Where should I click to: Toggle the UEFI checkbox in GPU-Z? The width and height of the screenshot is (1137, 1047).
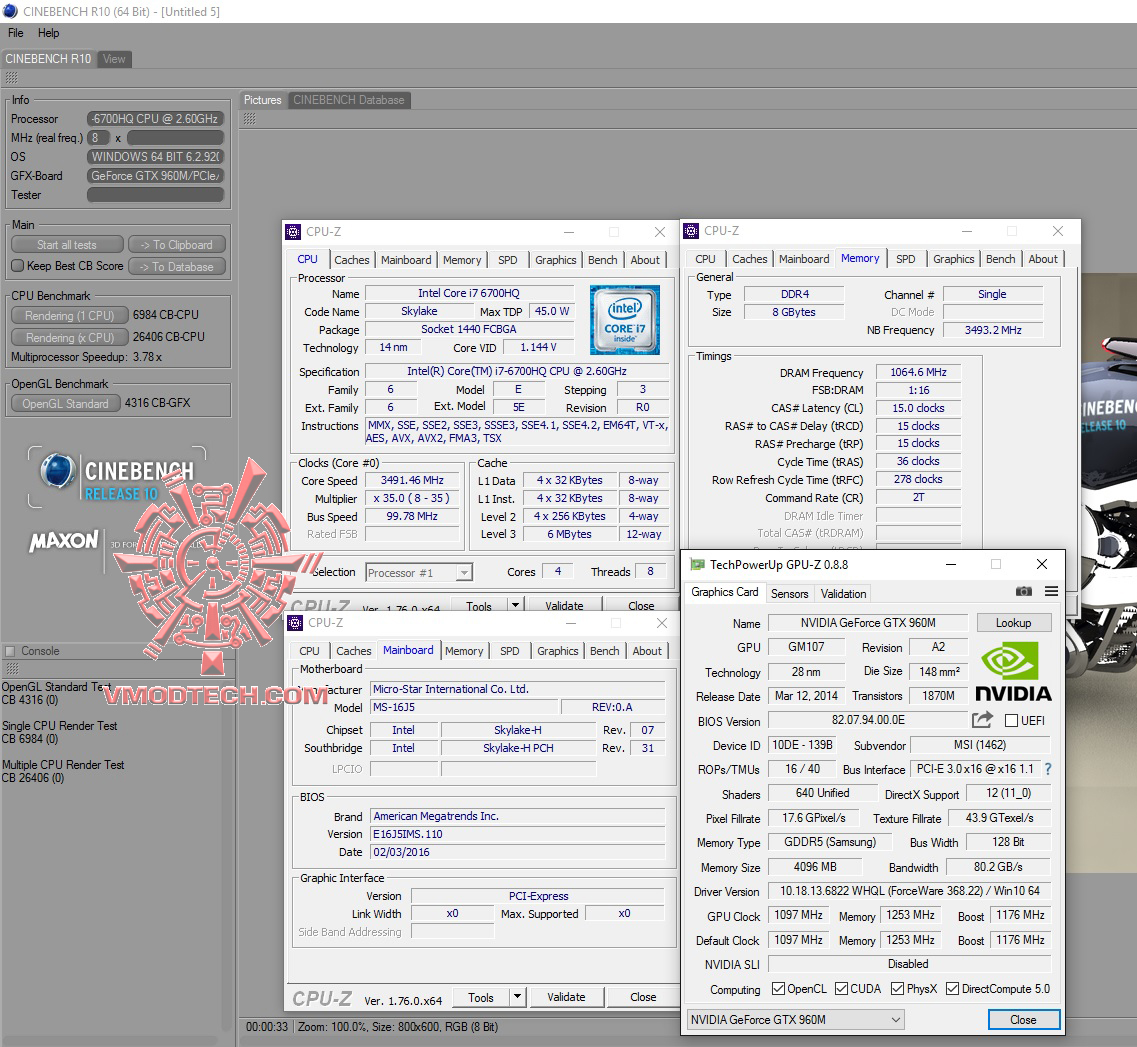coord(1011,720)
